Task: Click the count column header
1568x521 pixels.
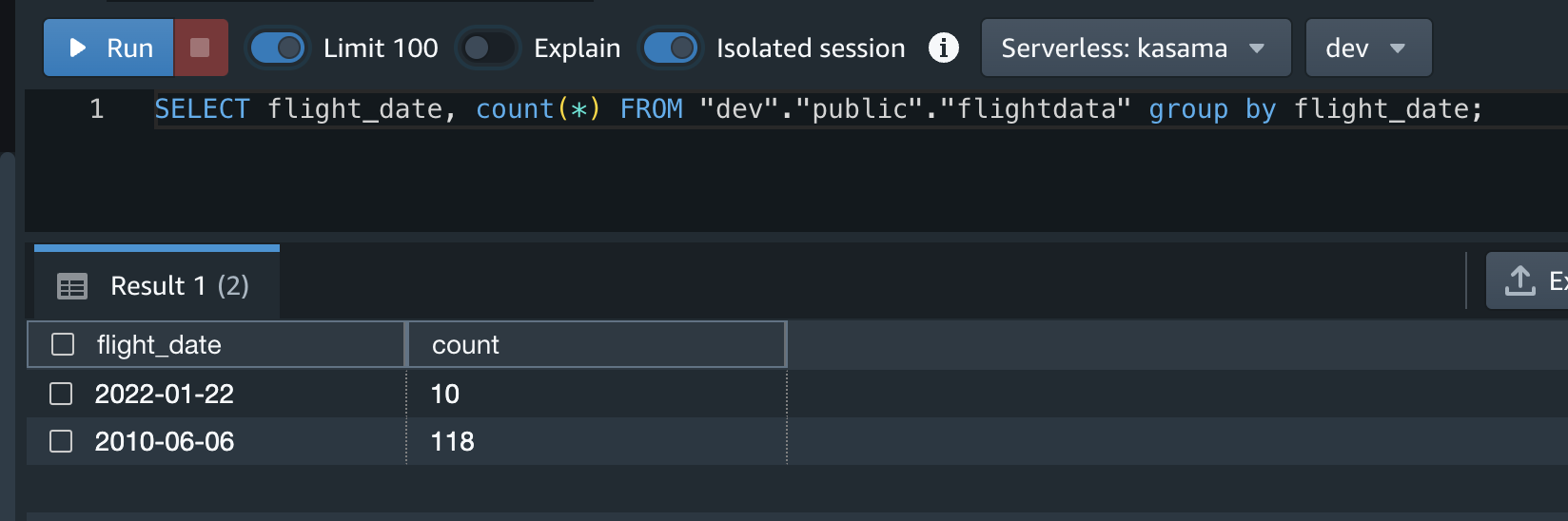Action: pyautogui.click(x=465, y=345)
